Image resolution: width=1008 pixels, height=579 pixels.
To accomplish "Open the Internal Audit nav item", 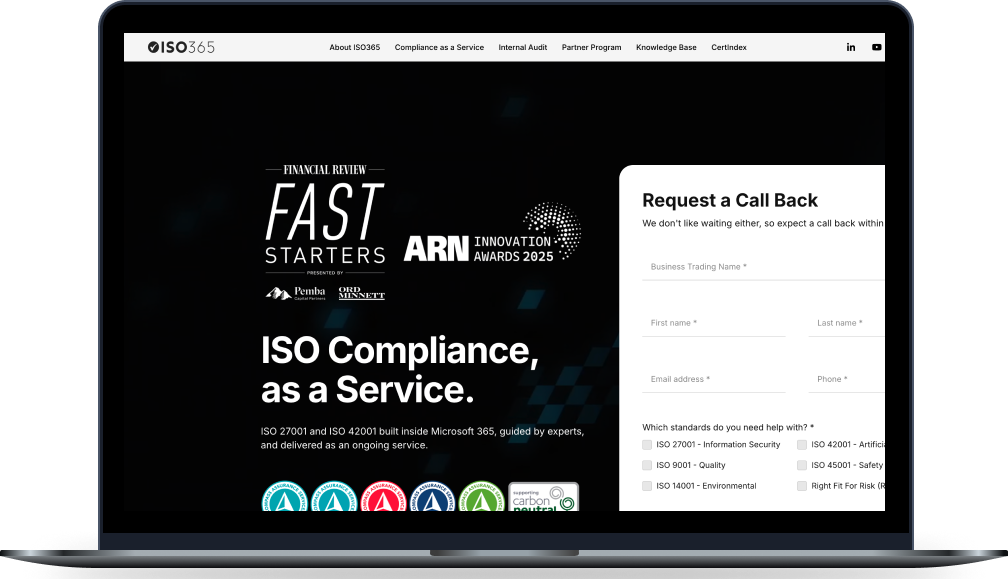I will (523, 48).
